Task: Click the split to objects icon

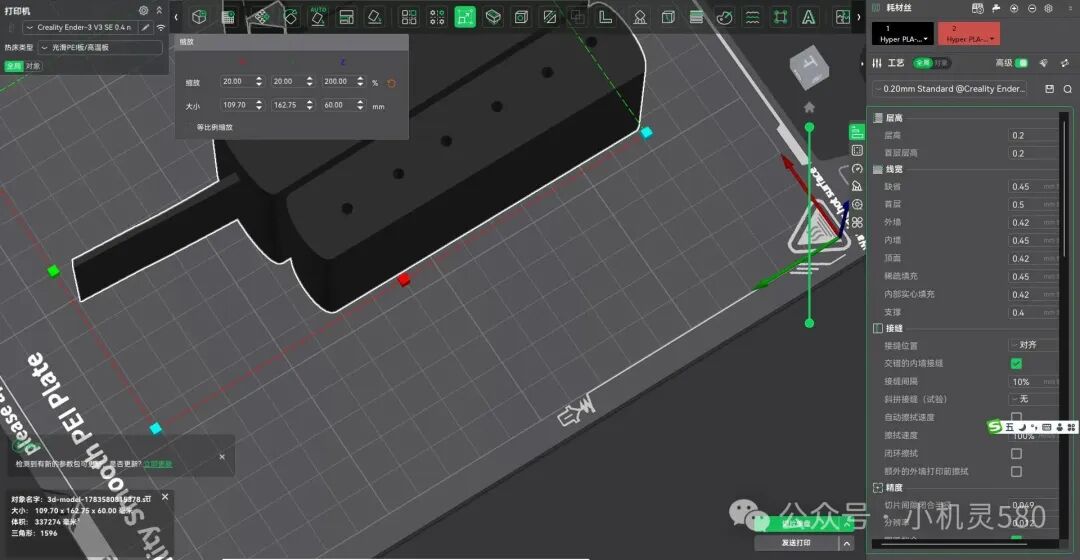Action: (409, 17)
